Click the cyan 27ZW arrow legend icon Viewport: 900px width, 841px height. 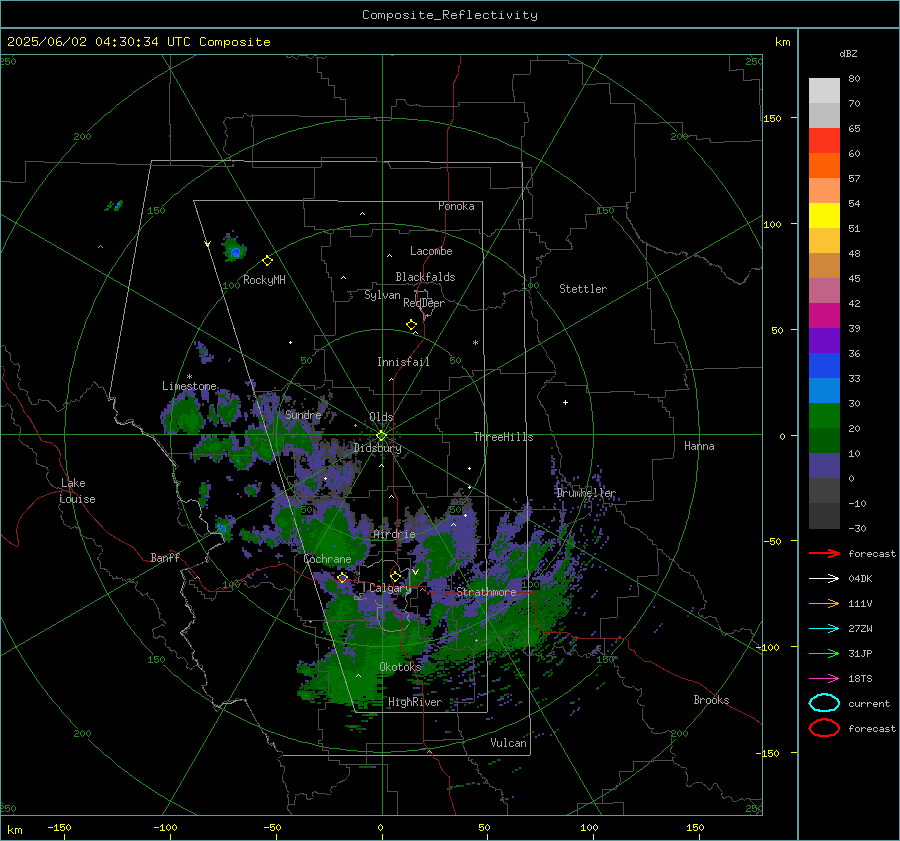click(x=824, y=629)
